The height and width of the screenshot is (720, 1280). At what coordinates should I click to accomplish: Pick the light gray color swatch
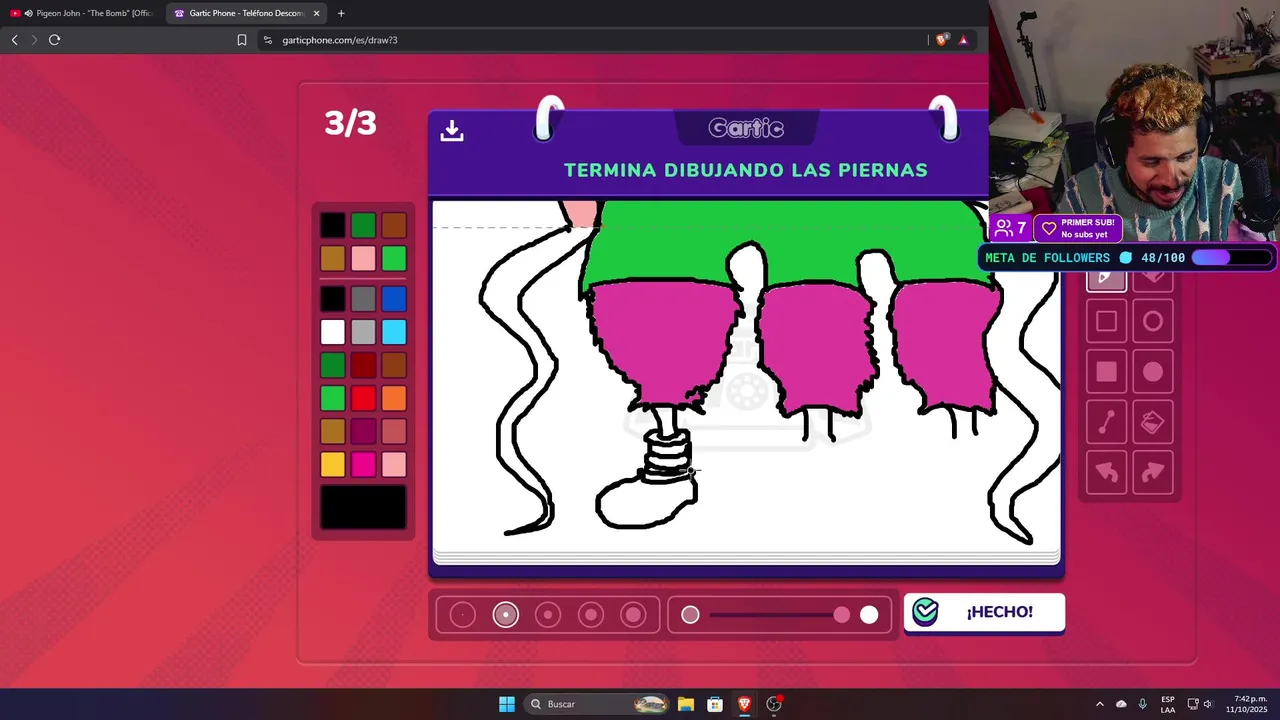363,332
